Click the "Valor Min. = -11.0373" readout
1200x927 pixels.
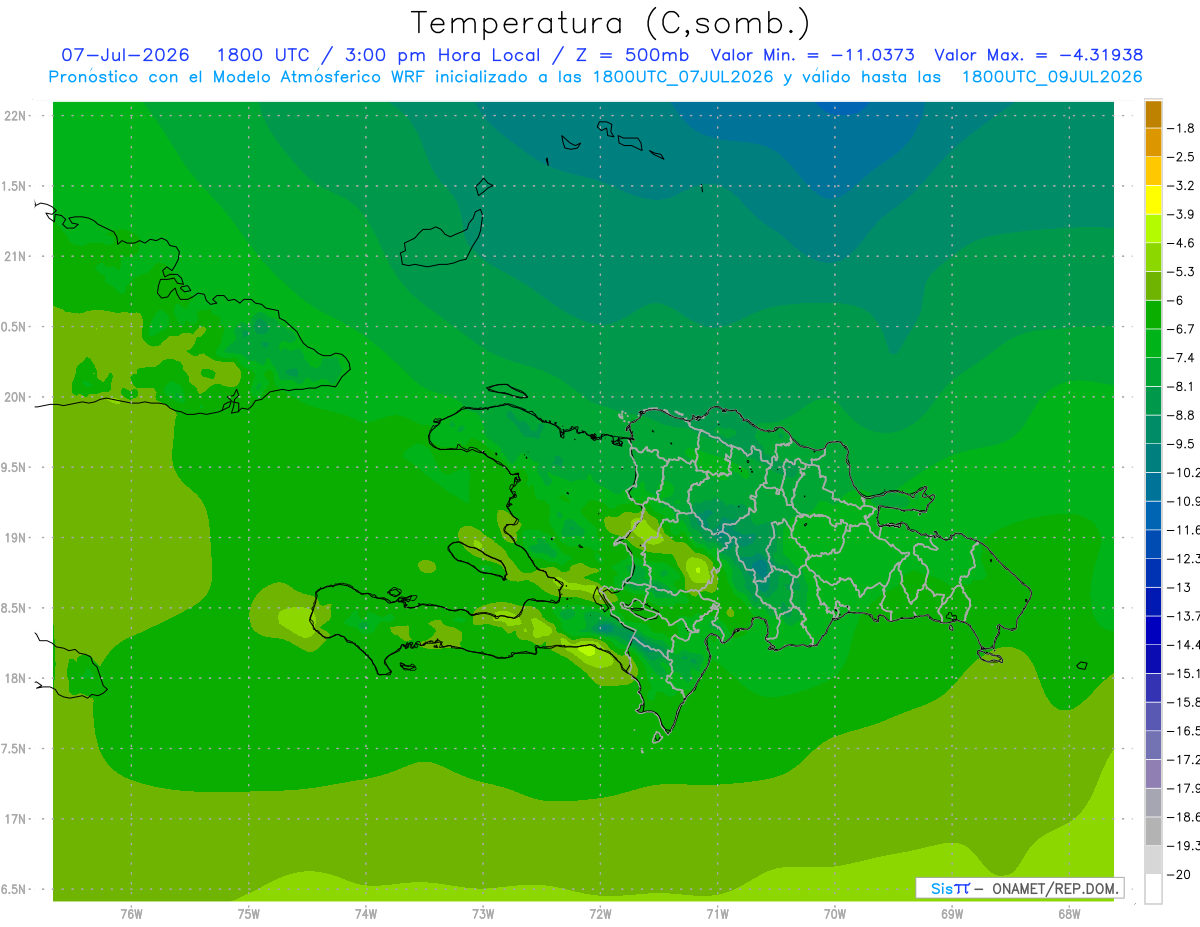point(812,55)
